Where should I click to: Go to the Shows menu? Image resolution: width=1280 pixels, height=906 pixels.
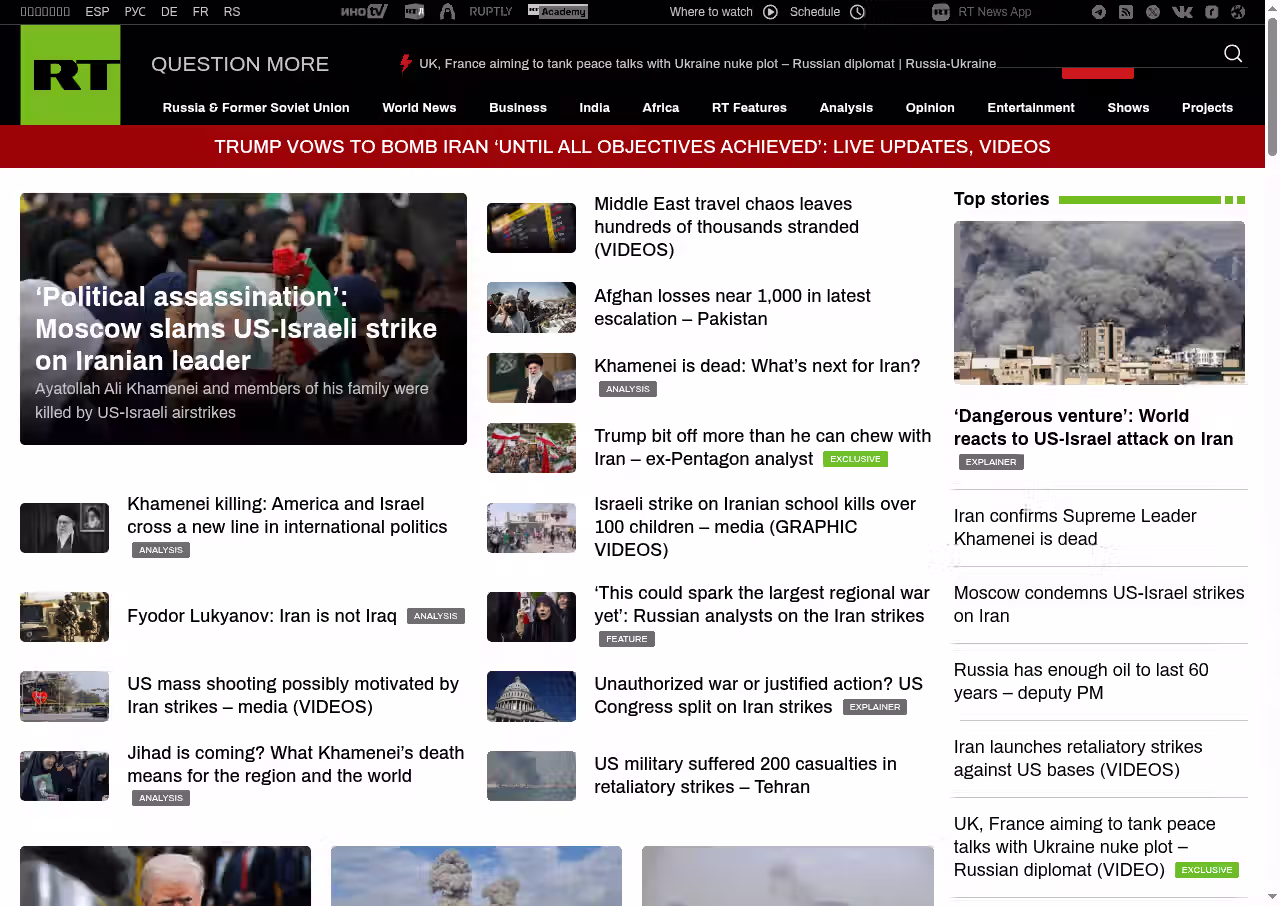pyautogui.click(x=1128, y=108)
